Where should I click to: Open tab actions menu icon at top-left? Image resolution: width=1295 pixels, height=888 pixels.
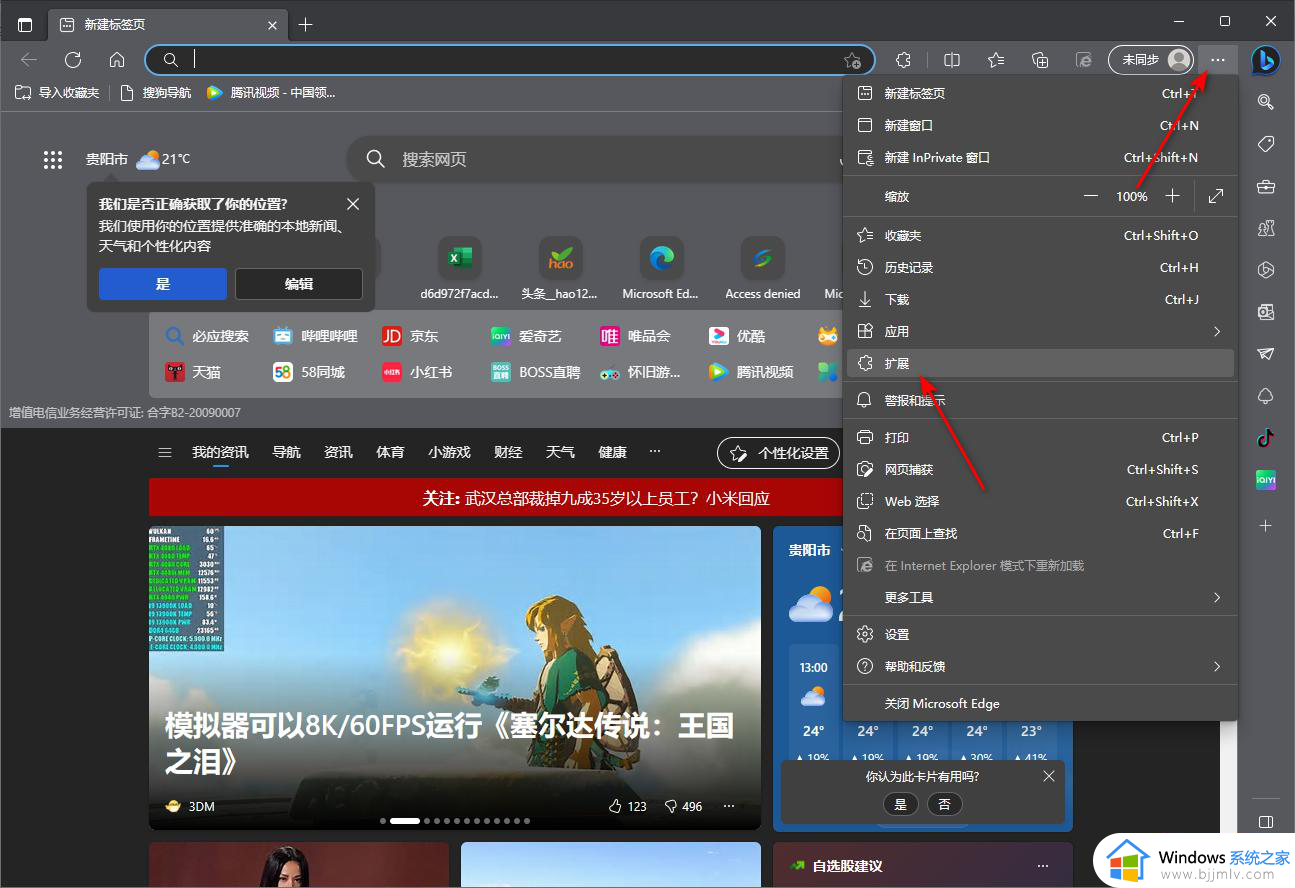[25, 24]
